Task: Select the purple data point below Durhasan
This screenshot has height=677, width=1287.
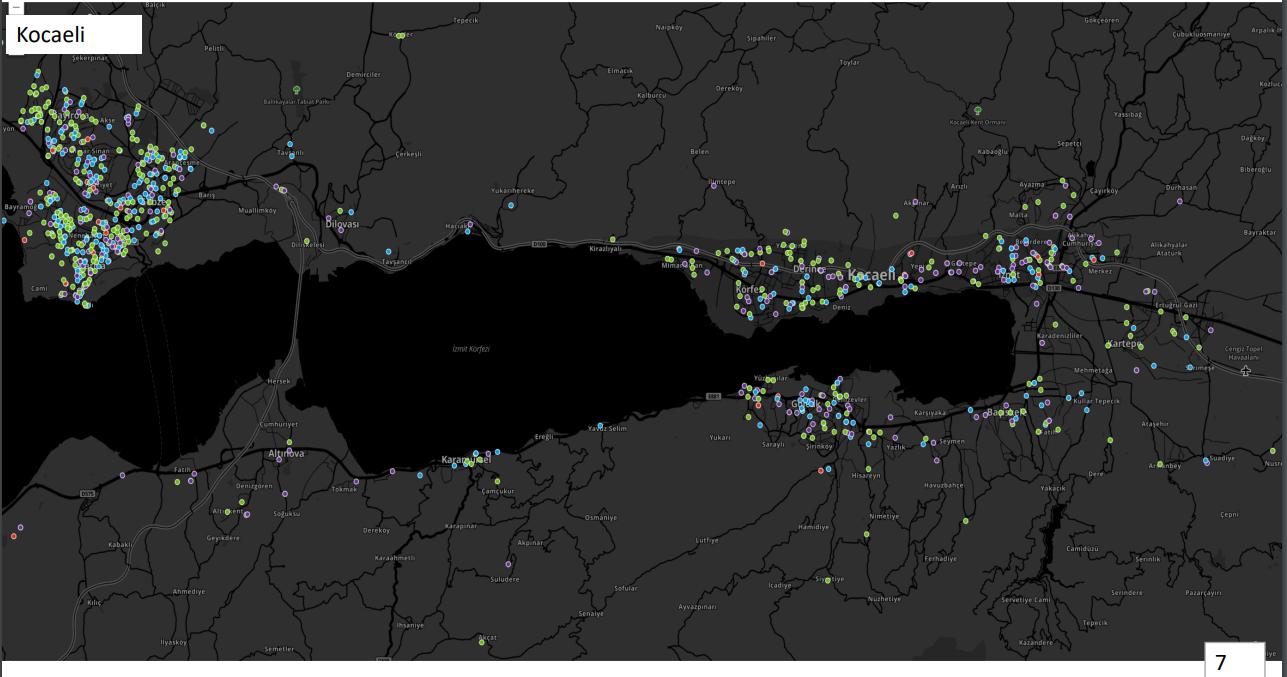Action: tap(1180, 201)
